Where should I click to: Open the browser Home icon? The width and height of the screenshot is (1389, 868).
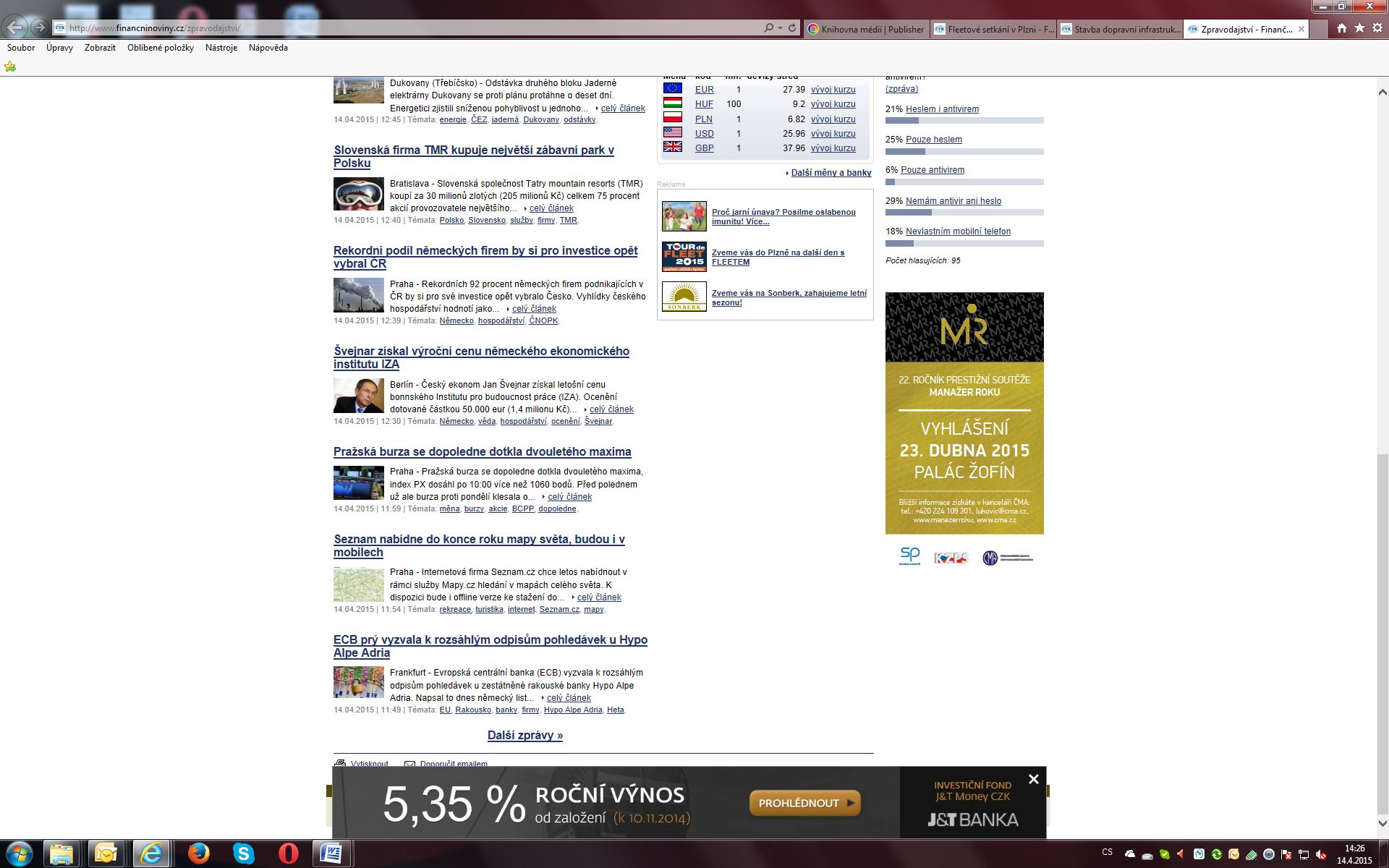click(x=1342, y=28)
